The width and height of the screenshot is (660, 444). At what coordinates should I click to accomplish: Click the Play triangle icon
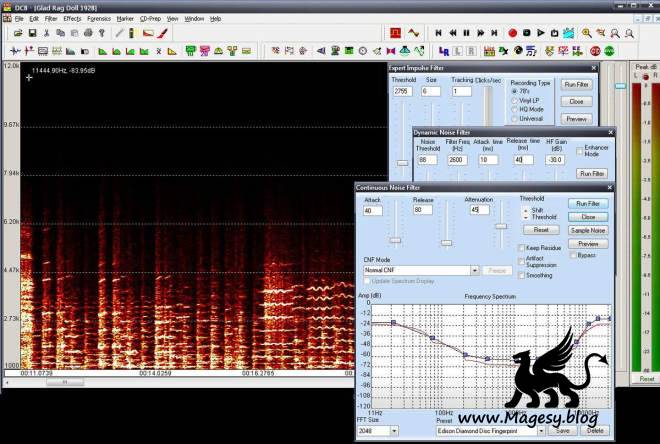[x=541, y=33]
